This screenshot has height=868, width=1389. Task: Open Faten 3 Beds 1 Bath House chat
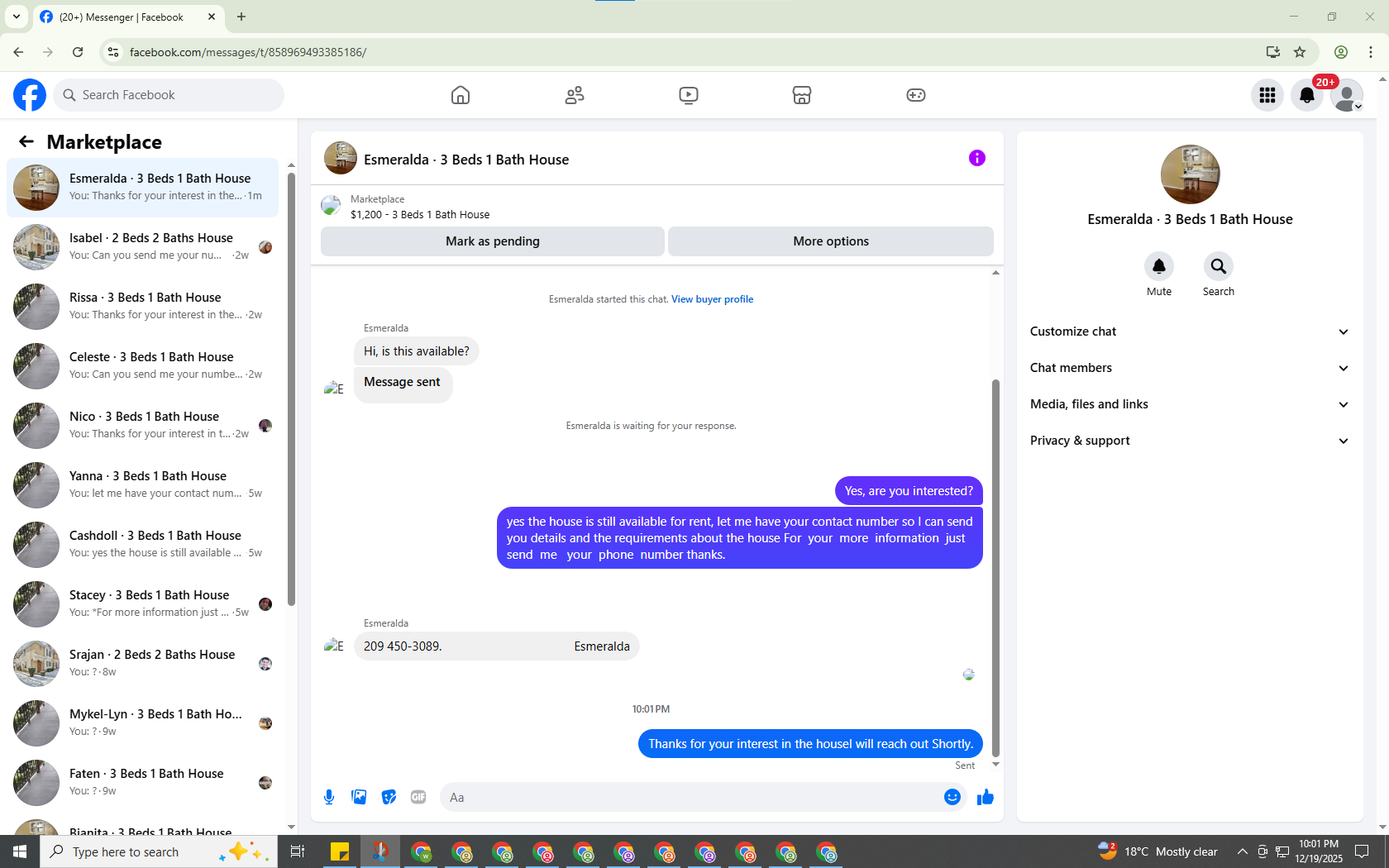pyautogui.click(x=142, y=783)
